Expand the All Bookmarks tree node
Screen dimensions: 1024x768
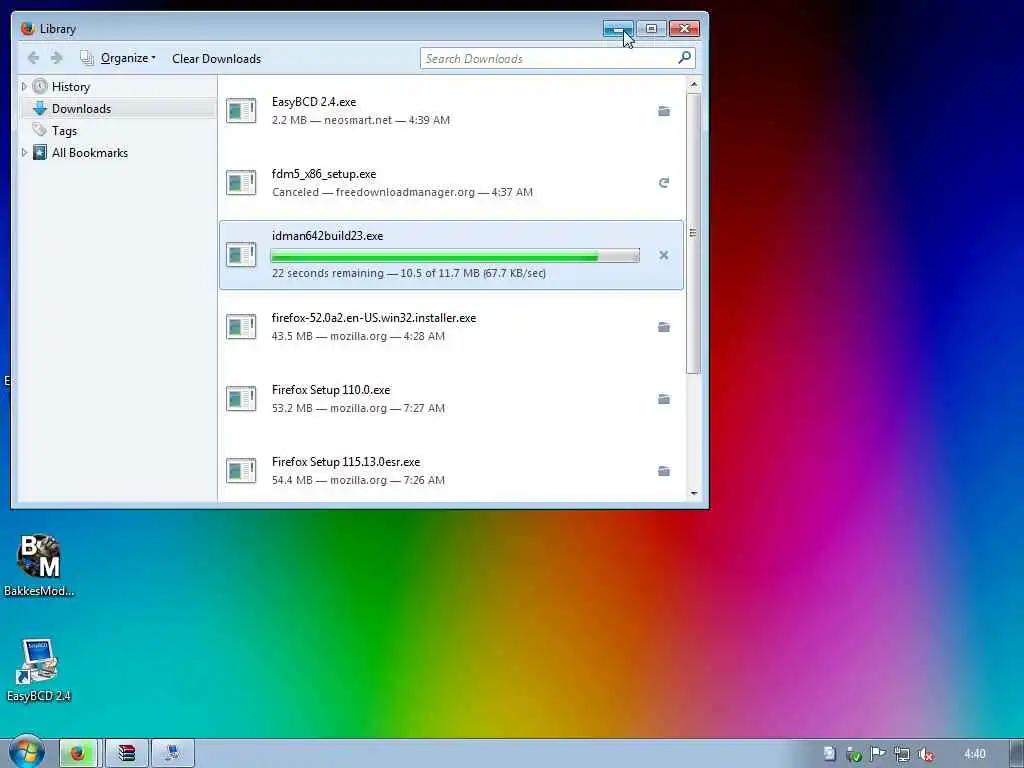click(24, 152)
